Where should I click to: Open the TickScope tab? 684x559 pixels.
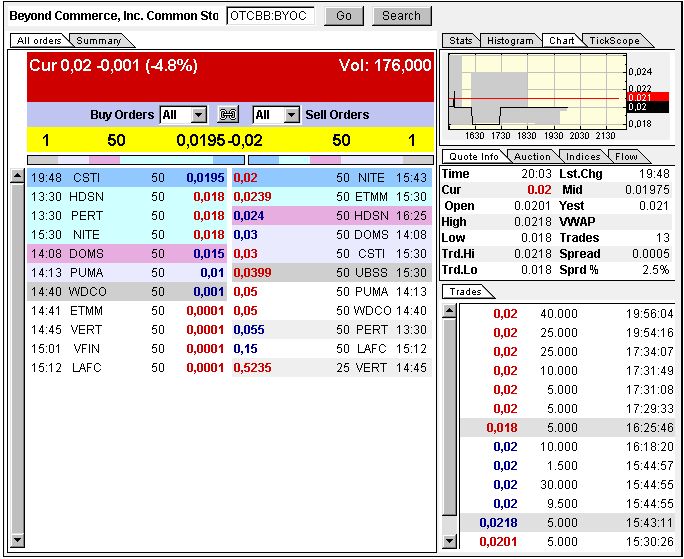tap(614, 41)
